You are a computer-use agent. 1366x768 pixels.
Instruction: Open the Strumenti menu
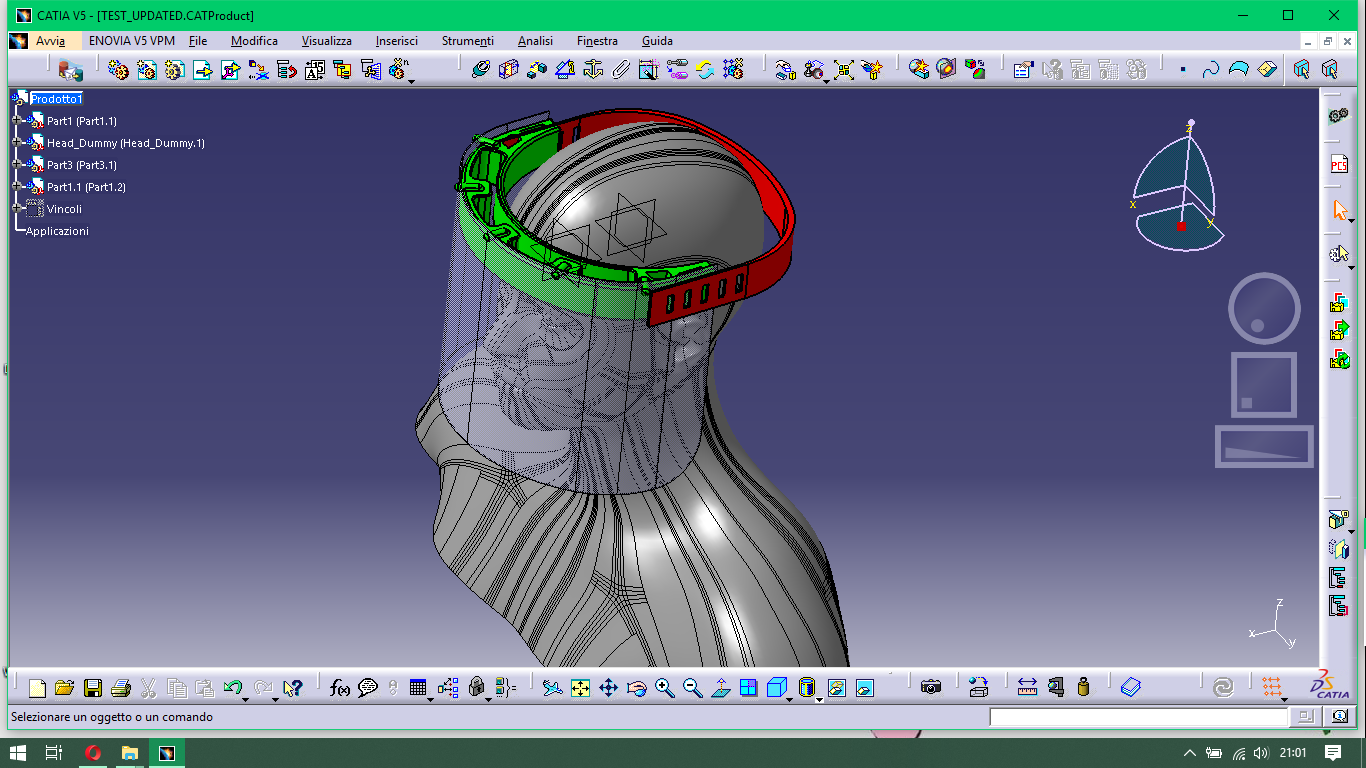468,41
